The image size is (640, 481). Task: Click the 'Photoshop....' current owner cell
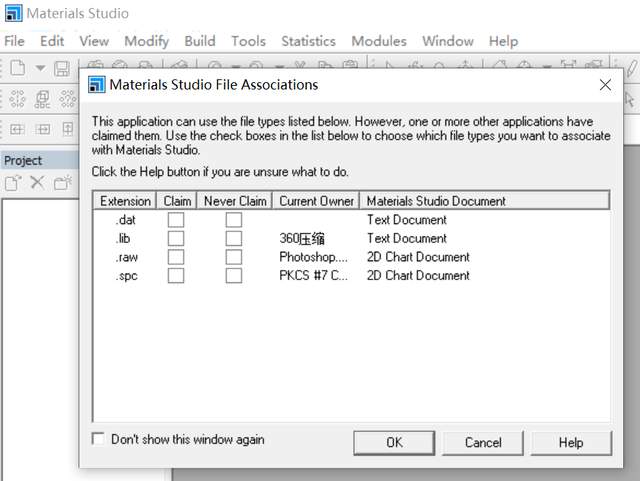pyautogui.click(x=313, y=257)
